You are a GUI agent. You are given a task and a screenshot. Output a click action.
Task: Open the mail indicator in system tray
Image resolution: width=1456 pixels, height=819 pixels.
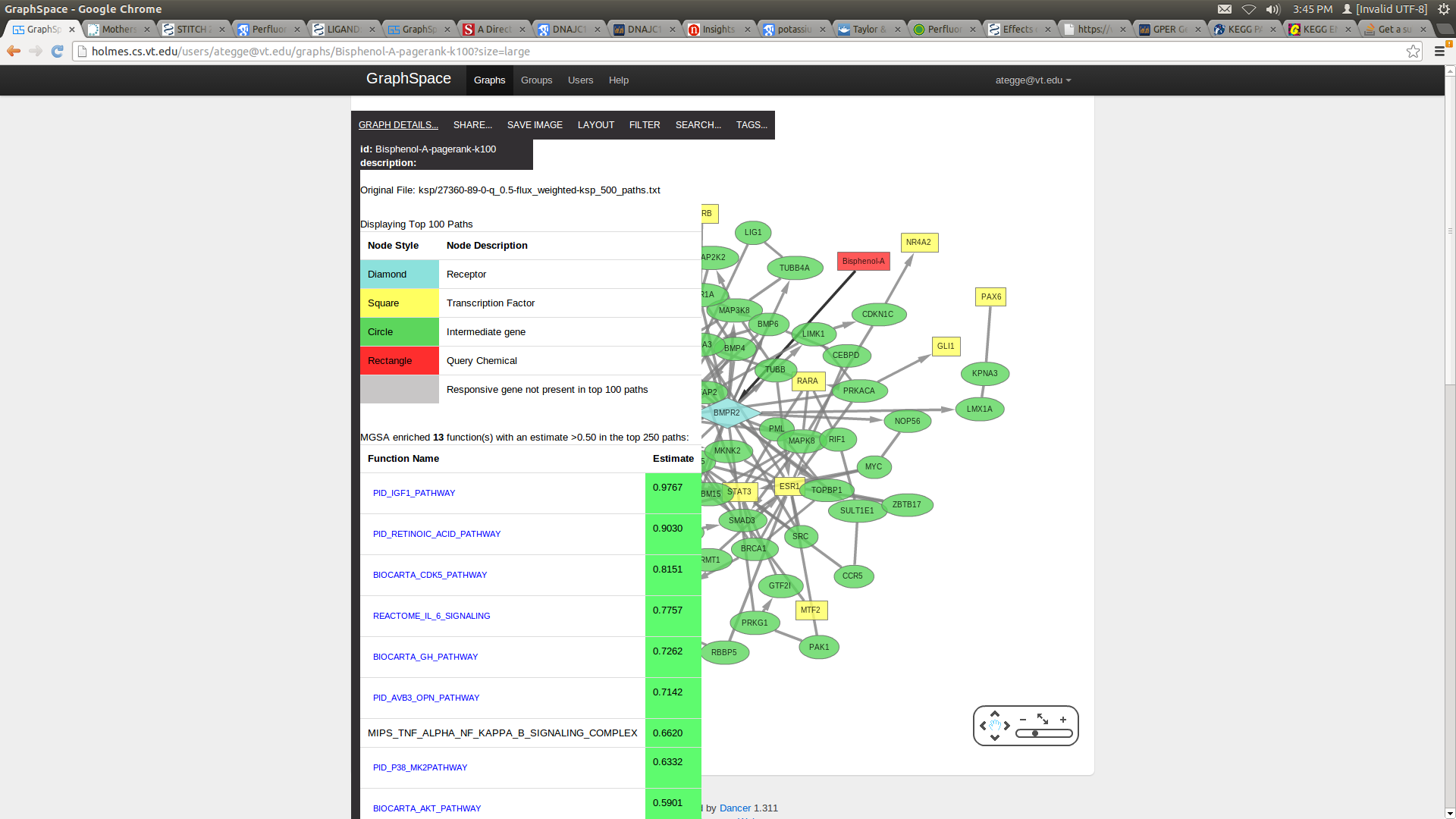tap(1225, 9)
